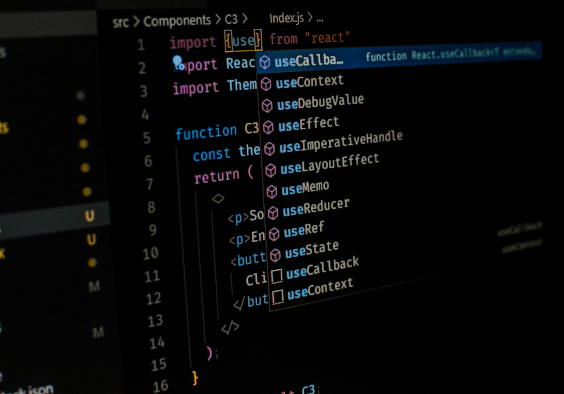Click line number 13 in gutter
Viewport: 564px width, 394px height.
click(155, 321)
